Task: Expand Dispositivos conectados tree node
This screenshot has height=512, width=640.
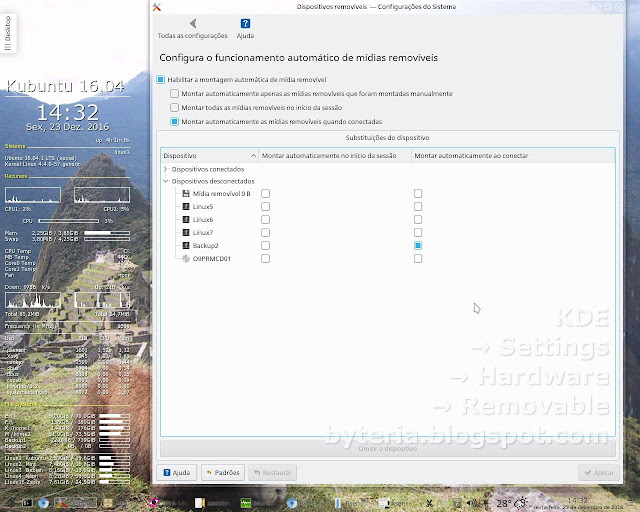Action: 166,169
